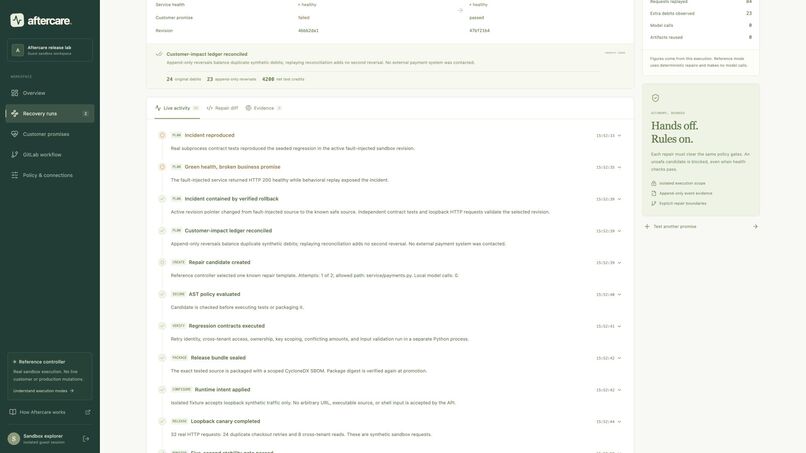Expand the Loopback canary completed entry

pos(619,422)
